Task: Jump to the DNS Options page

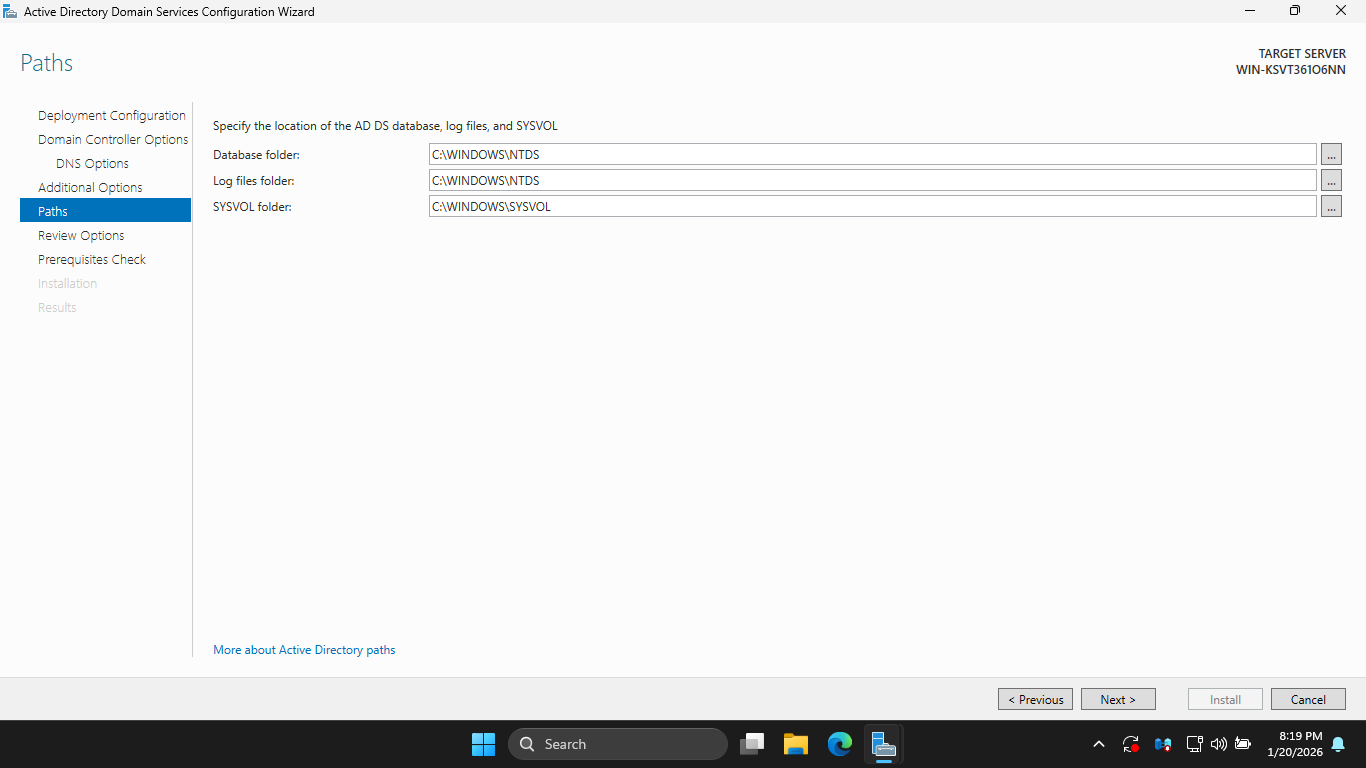Action: [92, 164]
